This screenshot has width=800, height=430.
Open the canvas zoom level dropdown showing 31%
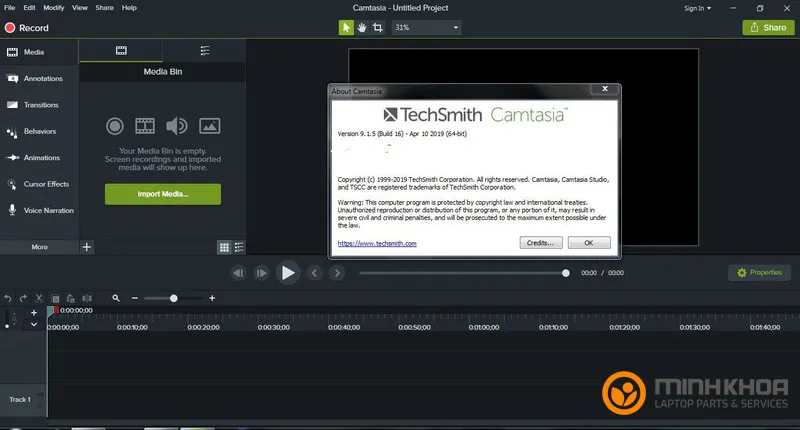[426, 28]
